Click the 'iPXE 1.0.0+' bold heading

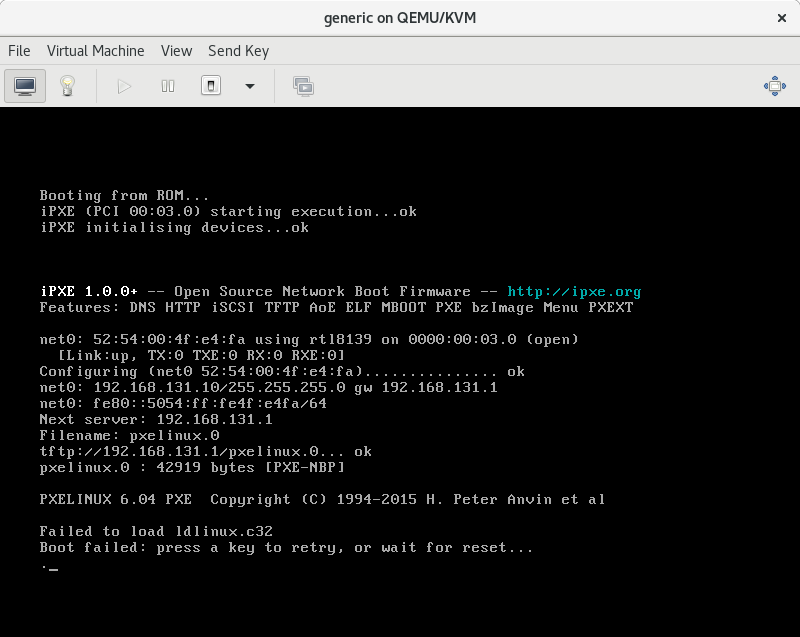coord(89,292)
